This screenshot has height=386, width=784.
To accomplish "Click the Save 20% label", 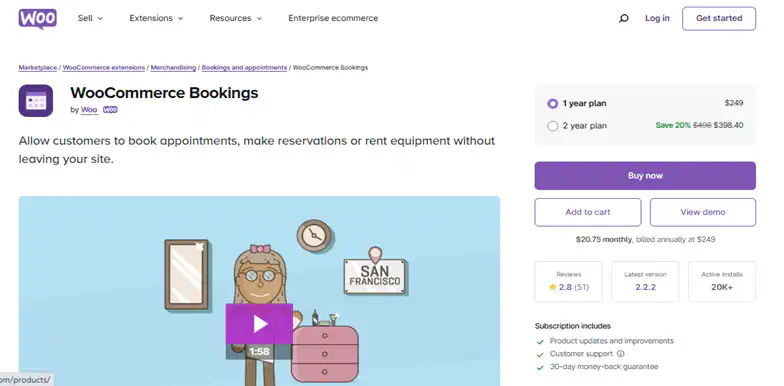I will (673, 125).
